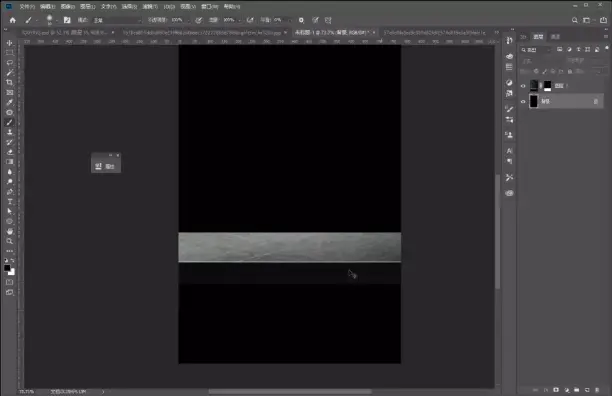Open the third menu bar item
The width and height of the screenshot is (612, 396).
pyautogui.click(x=68, y=7)
